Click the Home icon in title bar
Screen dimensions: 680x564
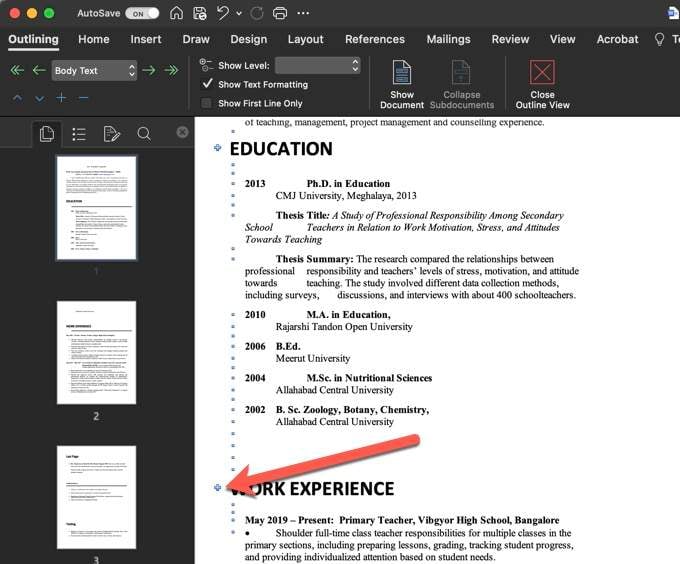tap(176, 13)
